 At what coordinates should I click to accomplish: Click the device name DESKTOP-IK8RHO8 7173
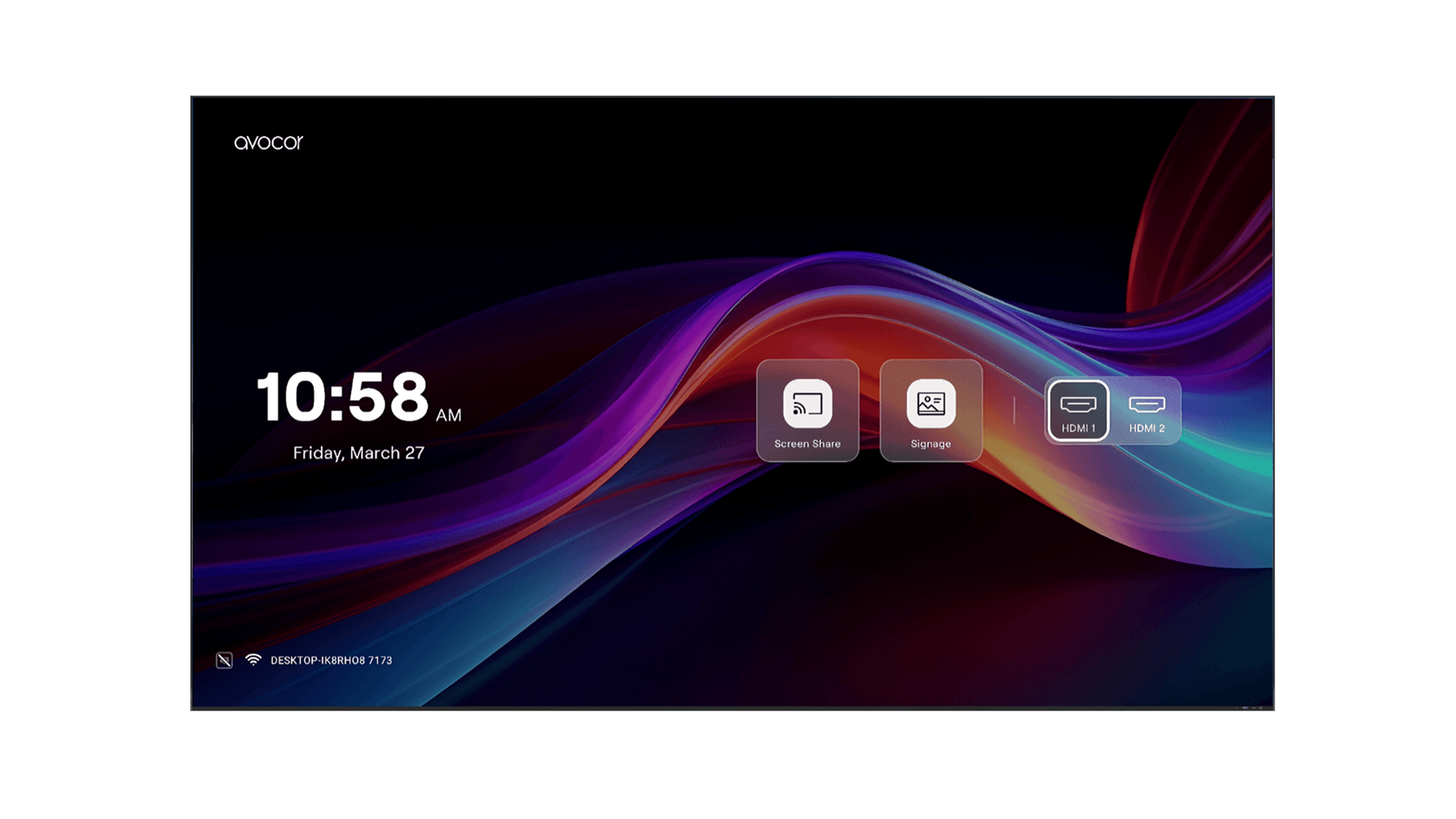331,661
